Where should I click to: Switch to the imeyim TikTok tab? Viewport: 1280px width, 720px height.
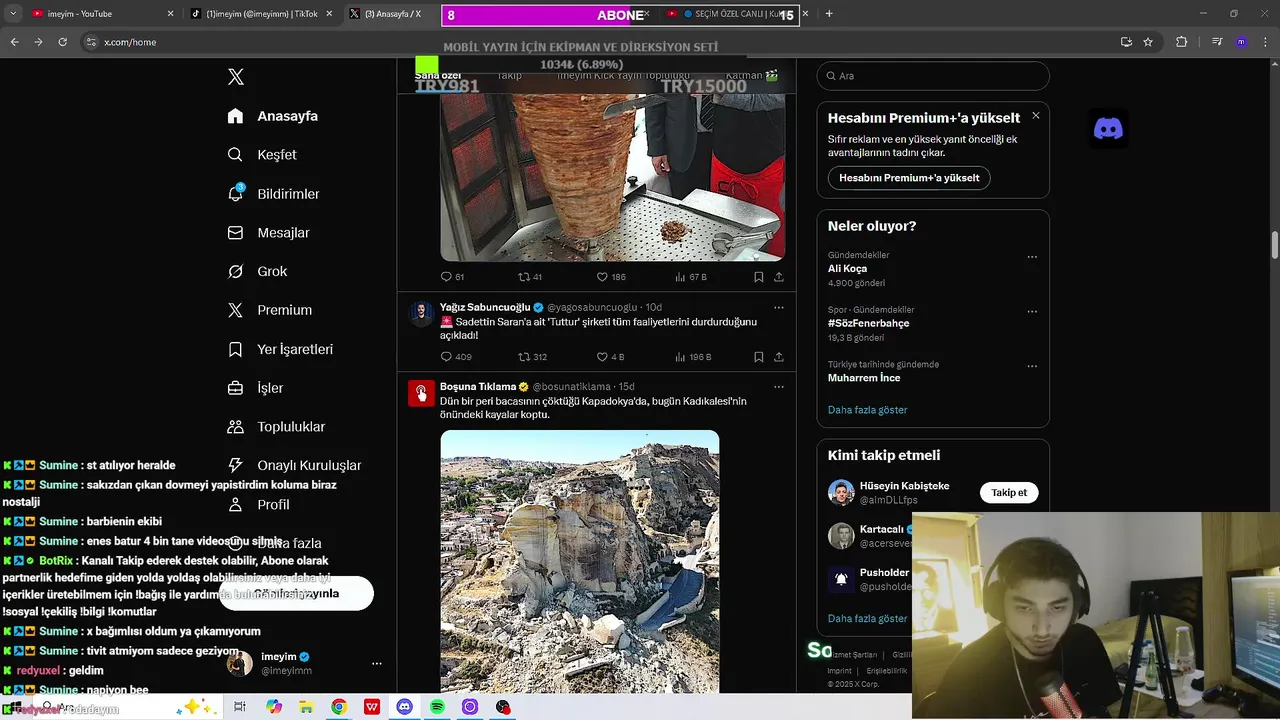tap(262, 14)
